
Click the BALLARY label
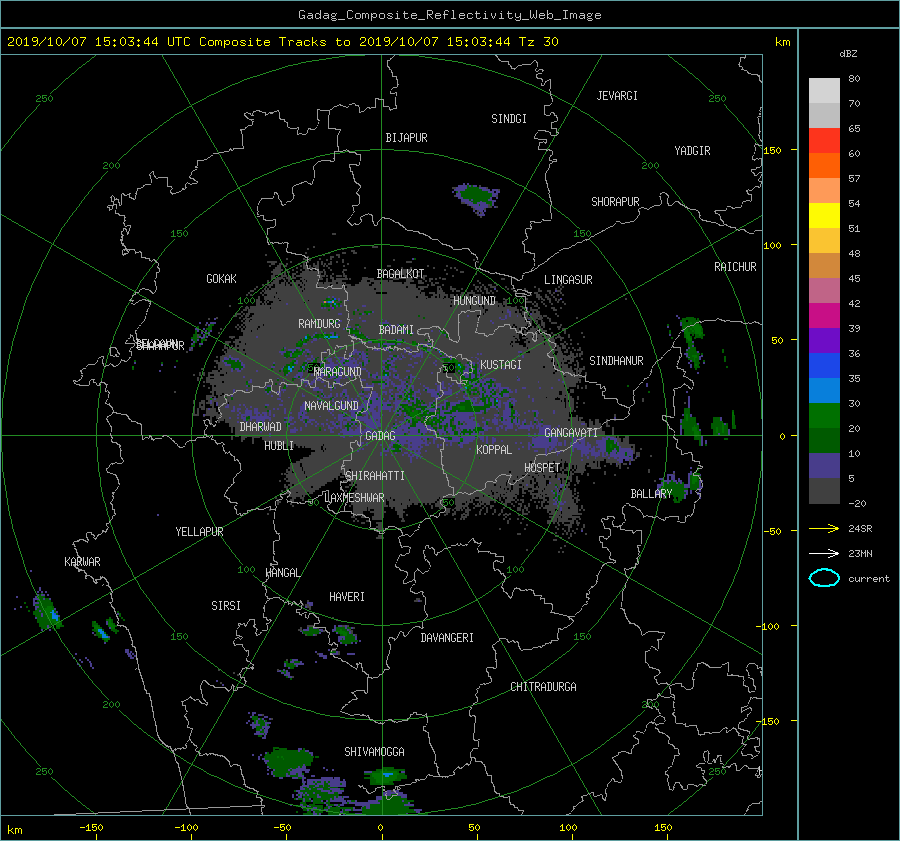[651, 494]
